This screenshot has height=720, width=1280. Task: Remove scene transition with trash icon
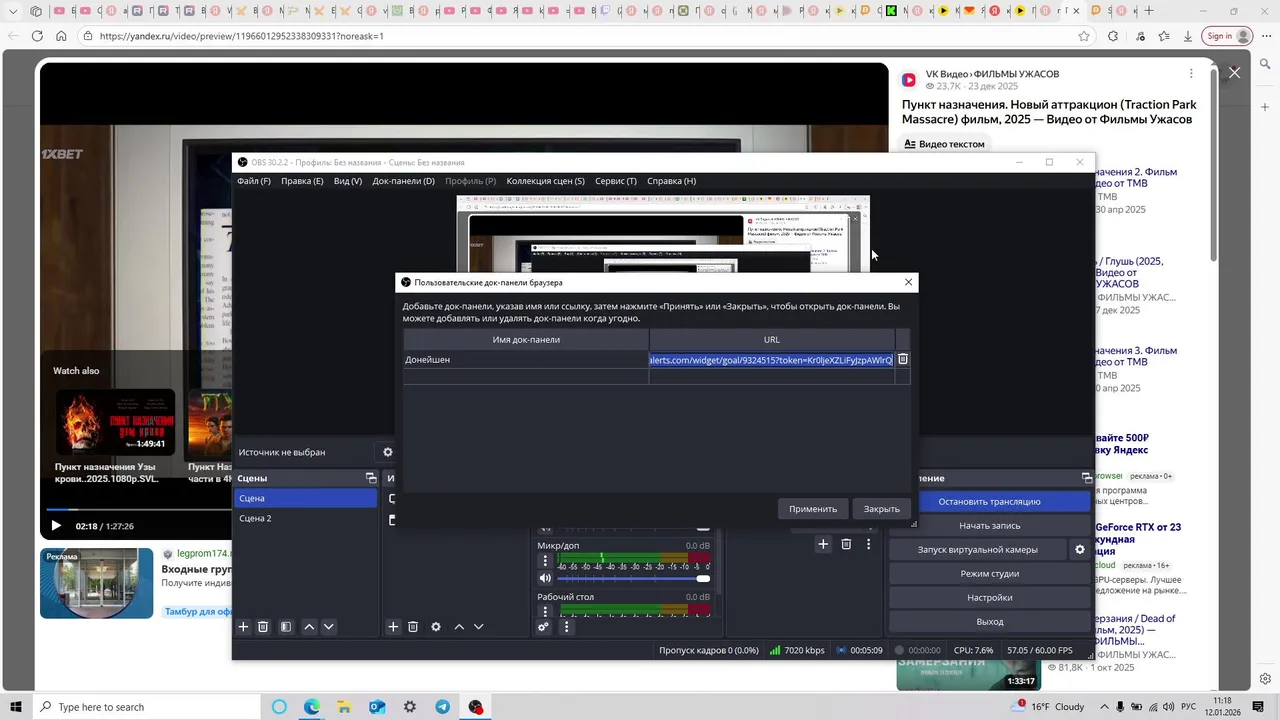pyautogui.click(x=846, y=544)
